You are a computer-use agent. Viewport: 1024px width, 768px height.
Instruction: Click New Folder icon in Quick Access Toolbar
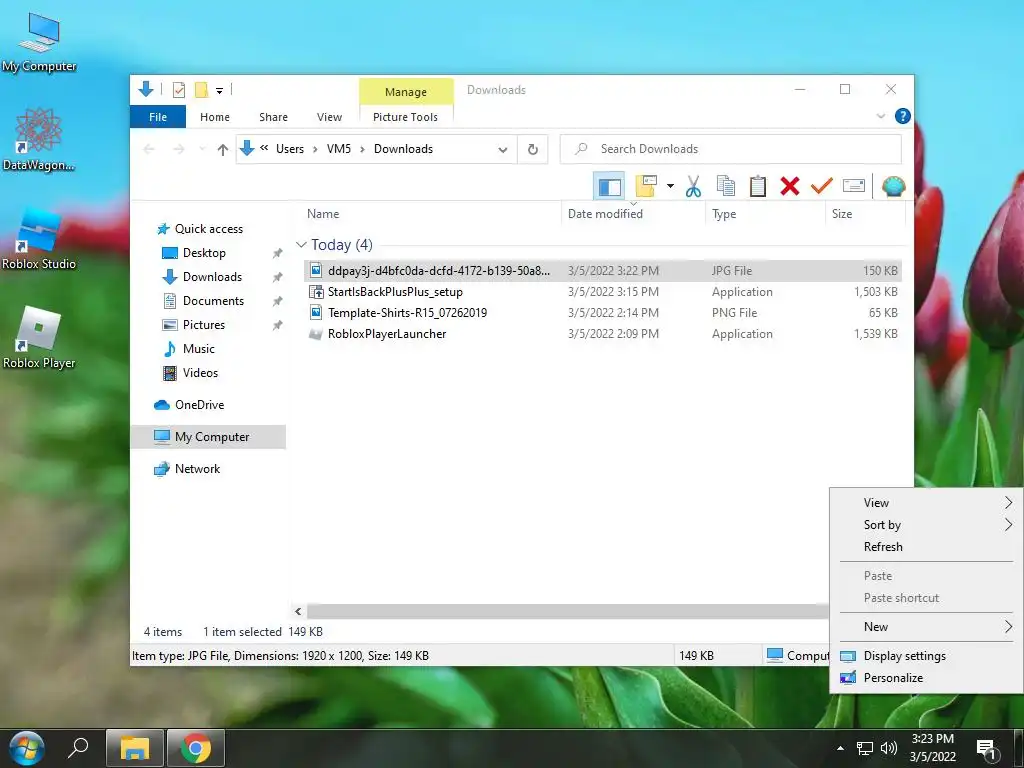point(202,89)
